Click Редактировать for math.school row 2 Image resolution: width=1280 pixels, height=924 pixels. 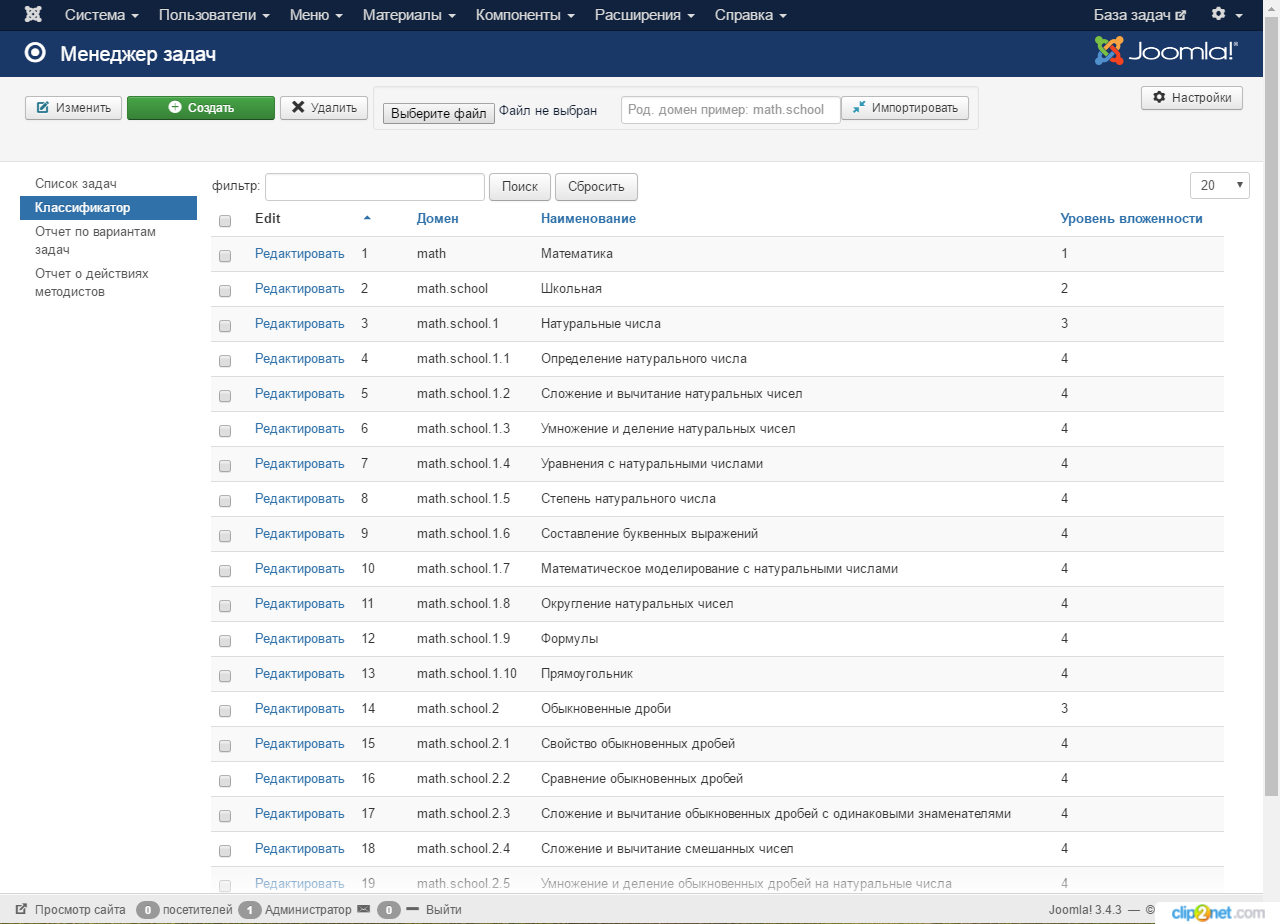tap(300, 289)
